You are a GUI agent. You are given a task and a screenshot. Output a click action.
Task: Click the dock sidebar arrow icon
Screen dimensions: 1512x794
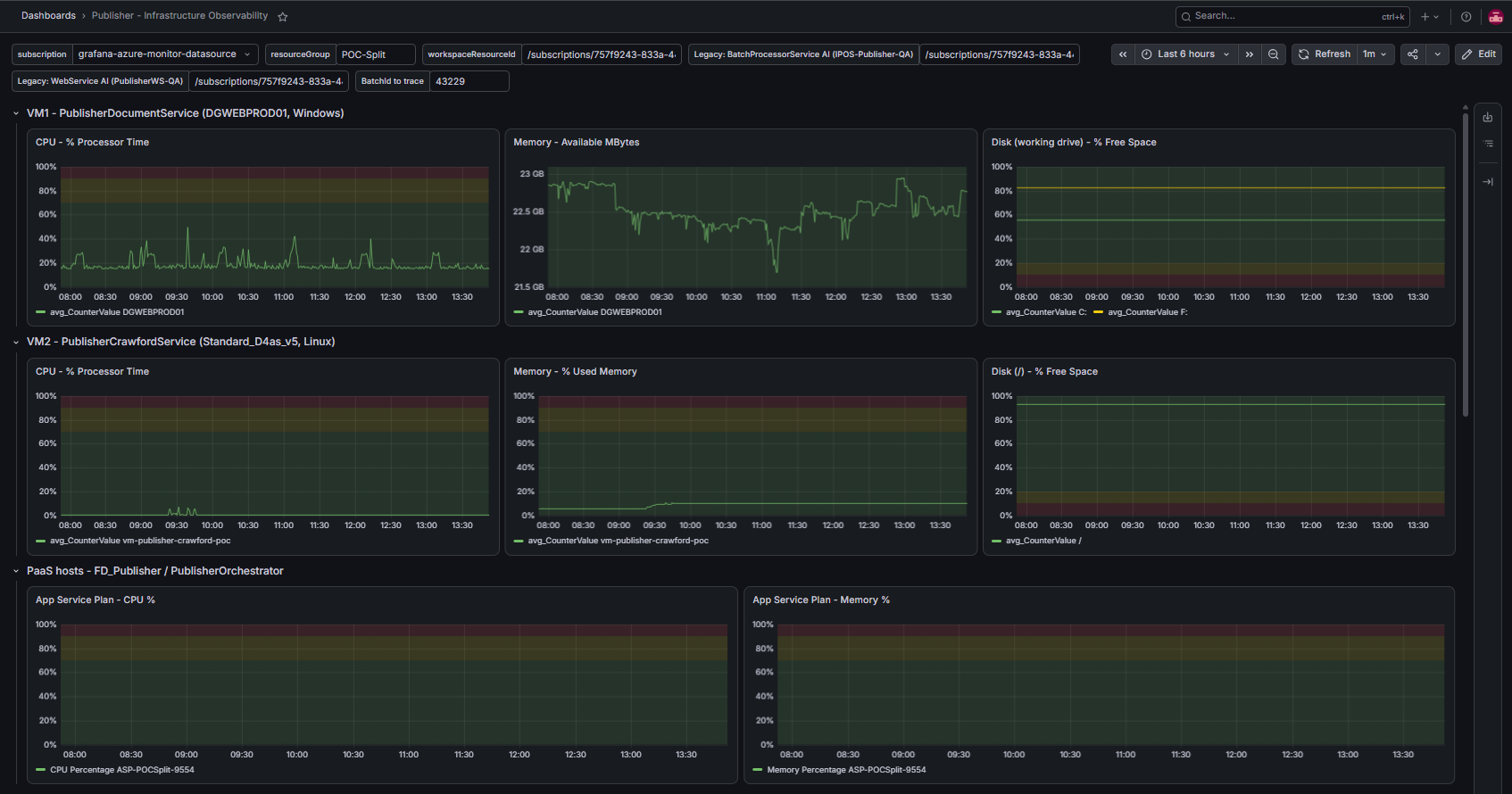1488,182
